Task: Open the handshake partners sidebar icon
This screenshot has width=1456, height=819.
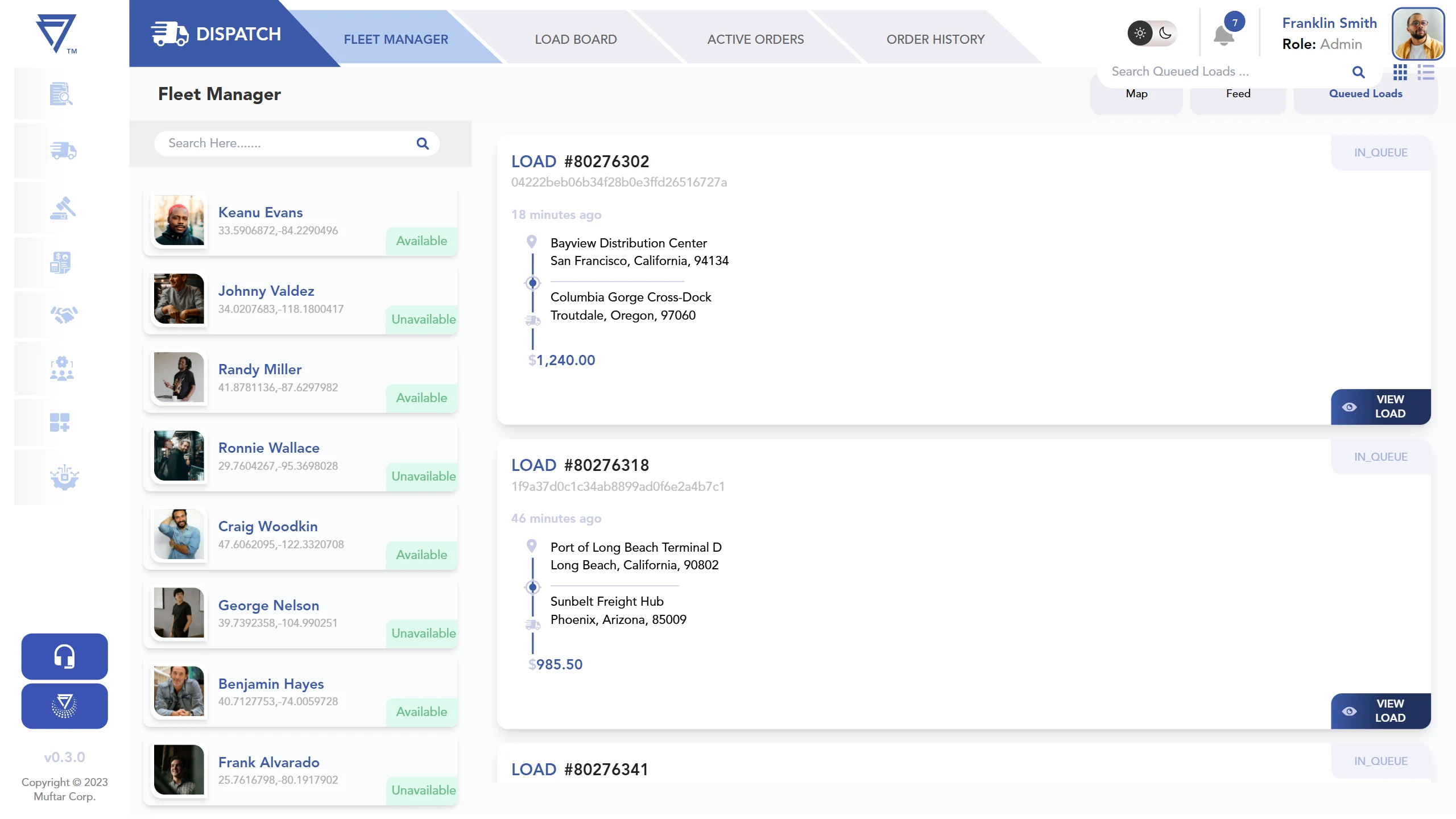Action: tap(64, 314)
